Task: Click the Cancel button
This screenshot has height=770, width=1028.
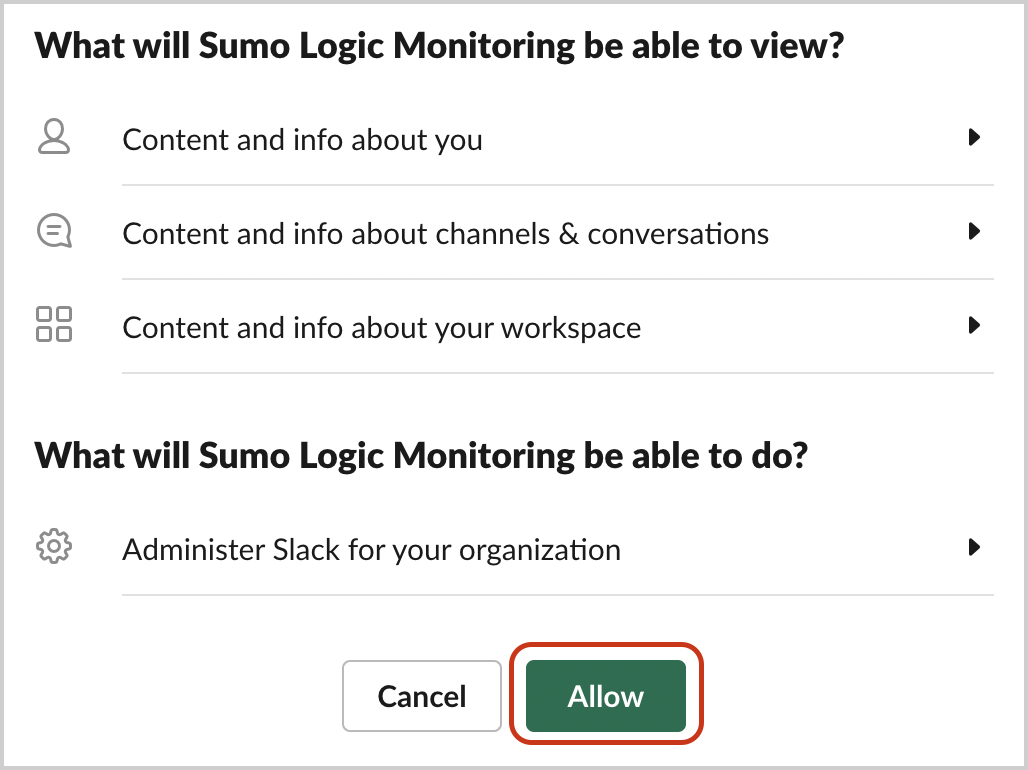Action: pyautogui.click(x=422, y=696)
